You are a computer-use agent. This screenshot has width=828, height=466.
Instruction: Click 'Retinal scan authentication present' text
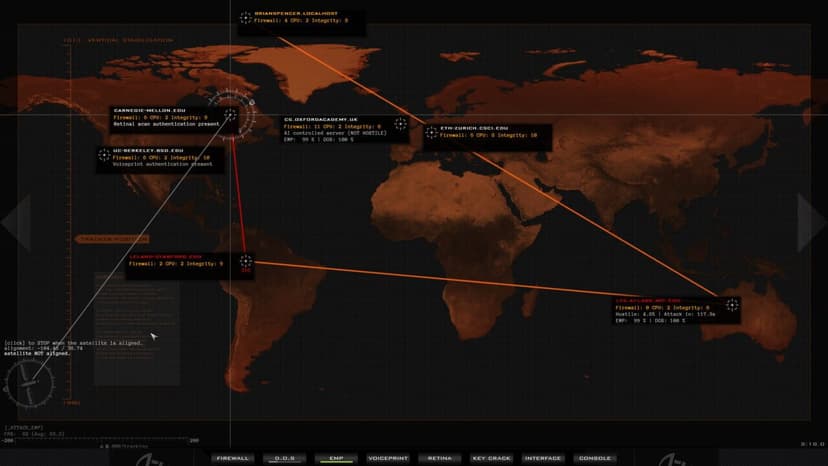click(166, 124)
